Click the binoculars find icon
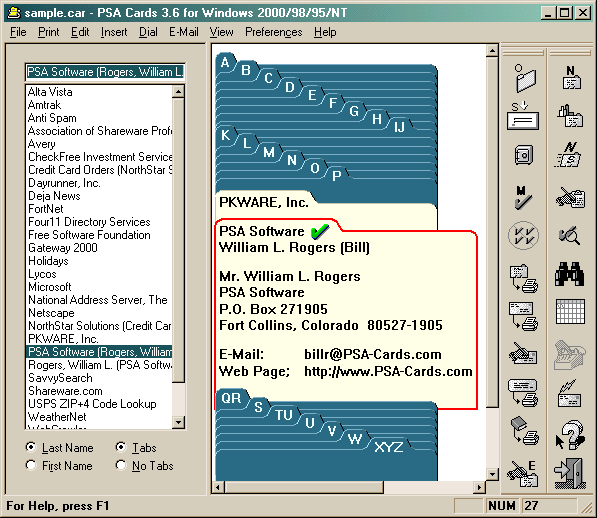Image resolution: width=597 pixels, height=518 pixels. point(570,274)
